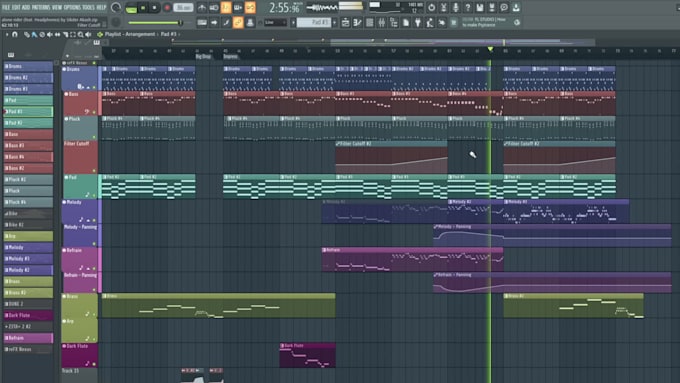Click the arrow right of the pattern selector

coord(334,23)
